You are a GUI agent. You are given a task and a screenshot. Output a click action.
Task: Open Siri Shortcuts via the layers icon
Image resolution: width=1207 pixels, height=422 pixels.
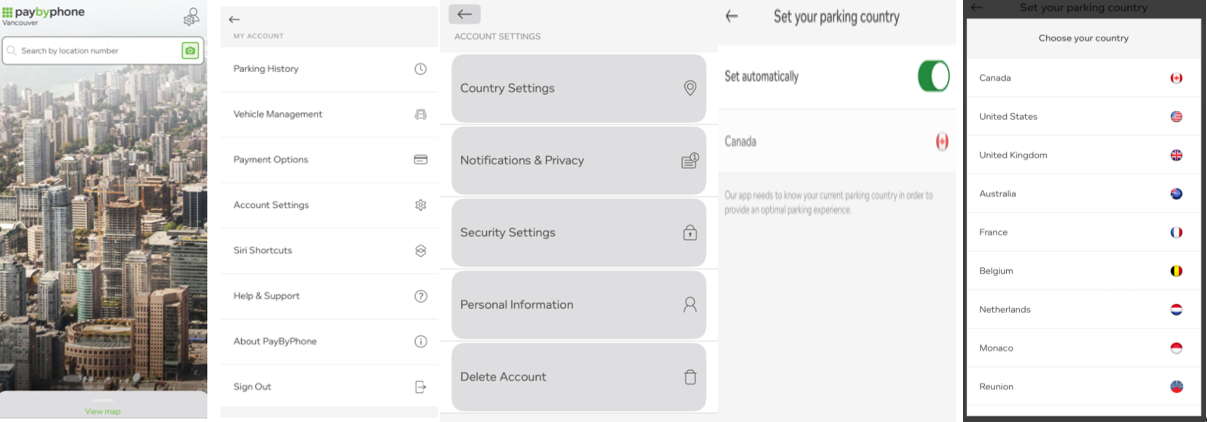(420, 250)
